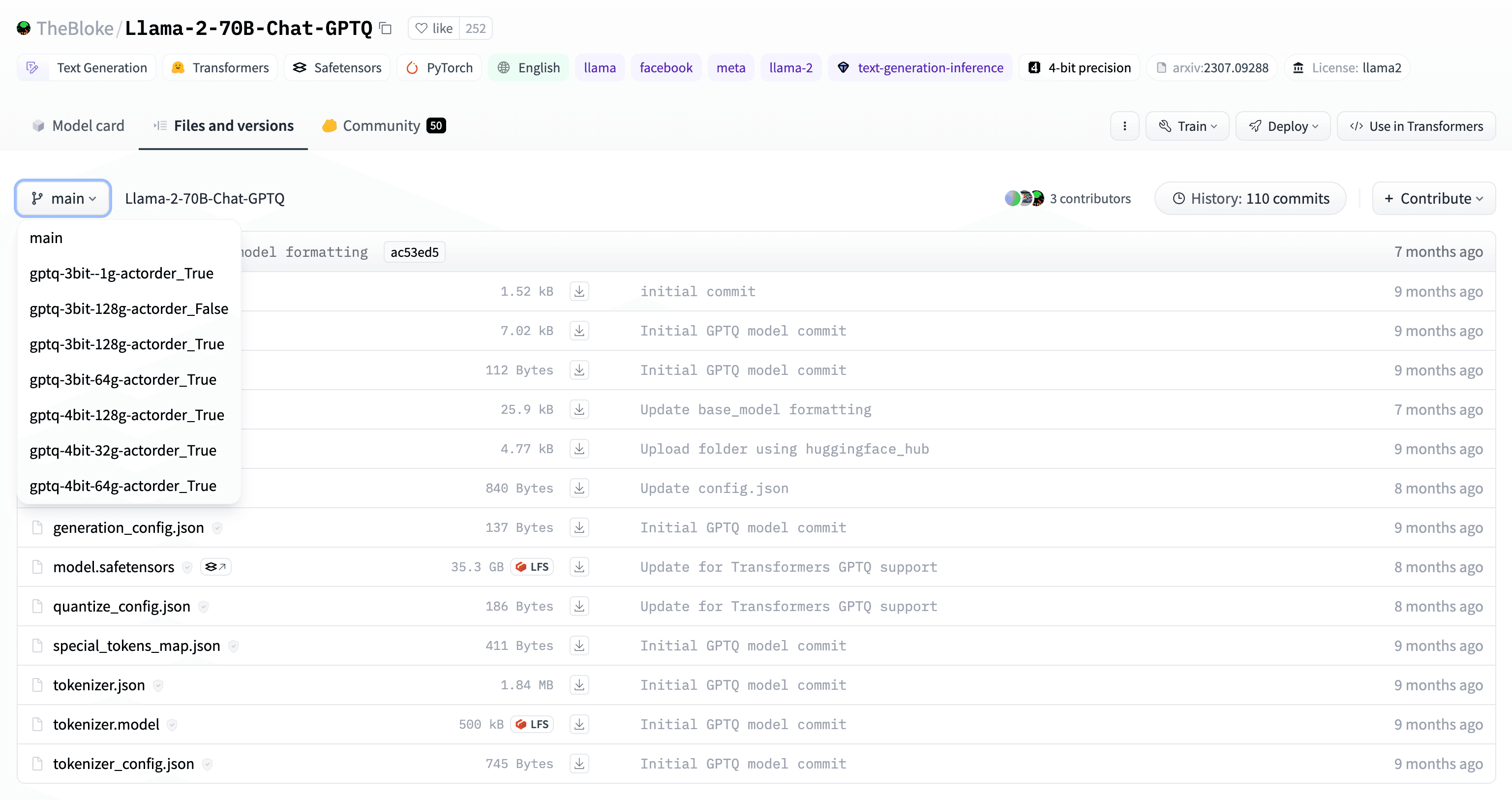Image resolution: width=1512 pixels, height=800 pixels.
Task: Click contributors avatar group
Action: tap(1024, 198)
